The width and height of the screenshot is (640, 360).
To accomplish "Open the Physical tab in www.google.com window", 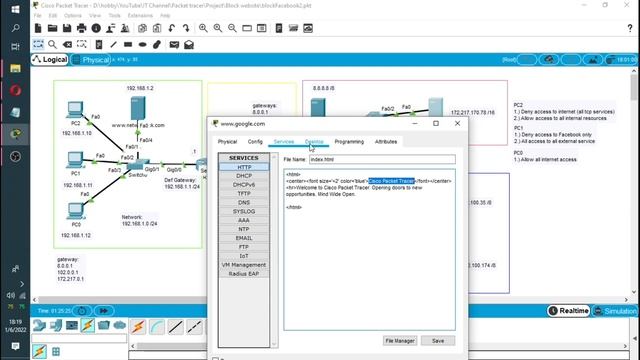I will pyautogui.click(x=227, y=142).
